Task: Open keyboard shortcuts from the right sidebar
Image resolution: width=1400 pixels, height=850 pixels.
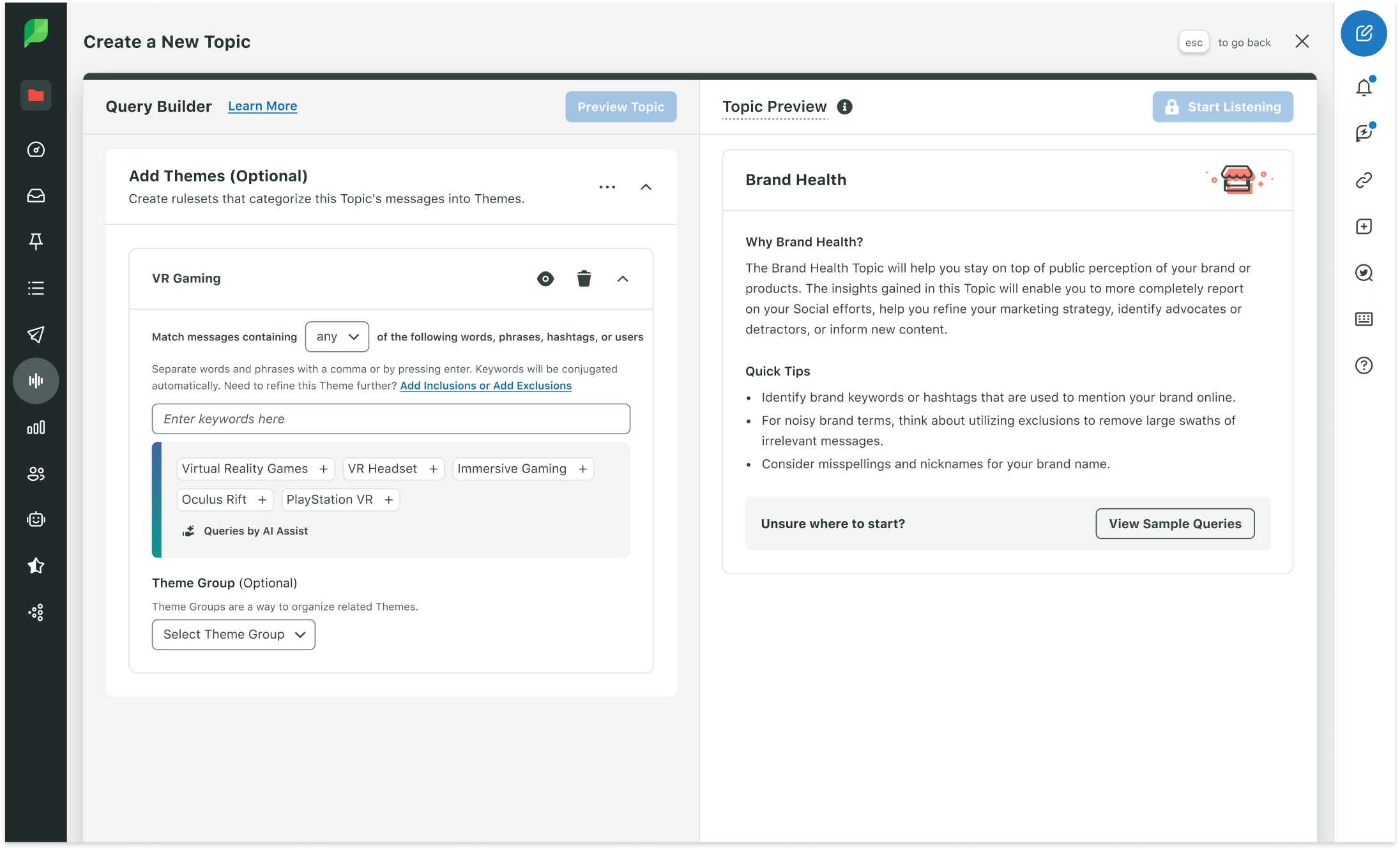Action: coord(1364,319)
